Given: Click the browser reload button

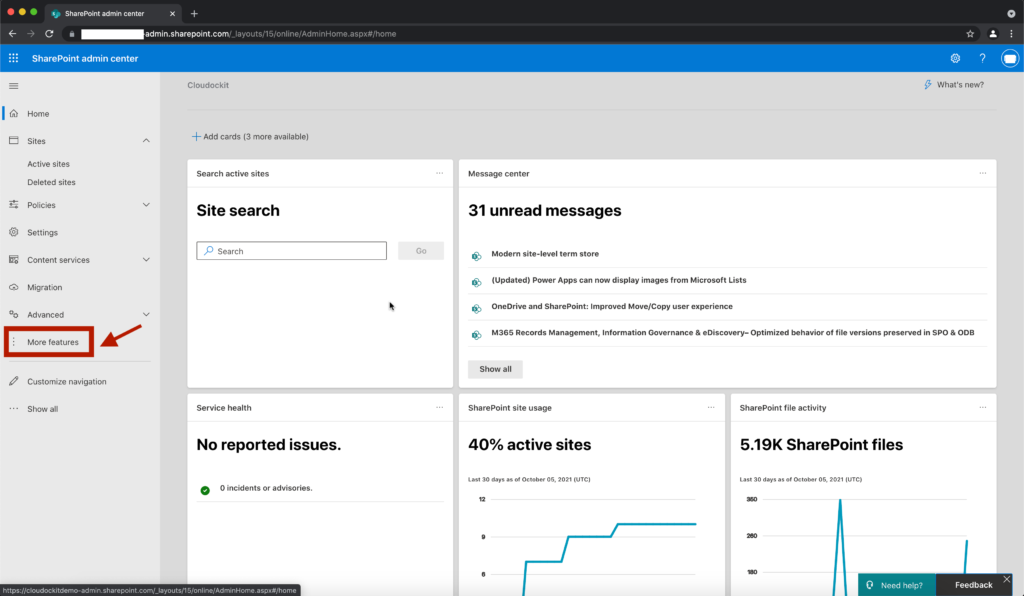Looking at the screenshot, I should point(49,34).
